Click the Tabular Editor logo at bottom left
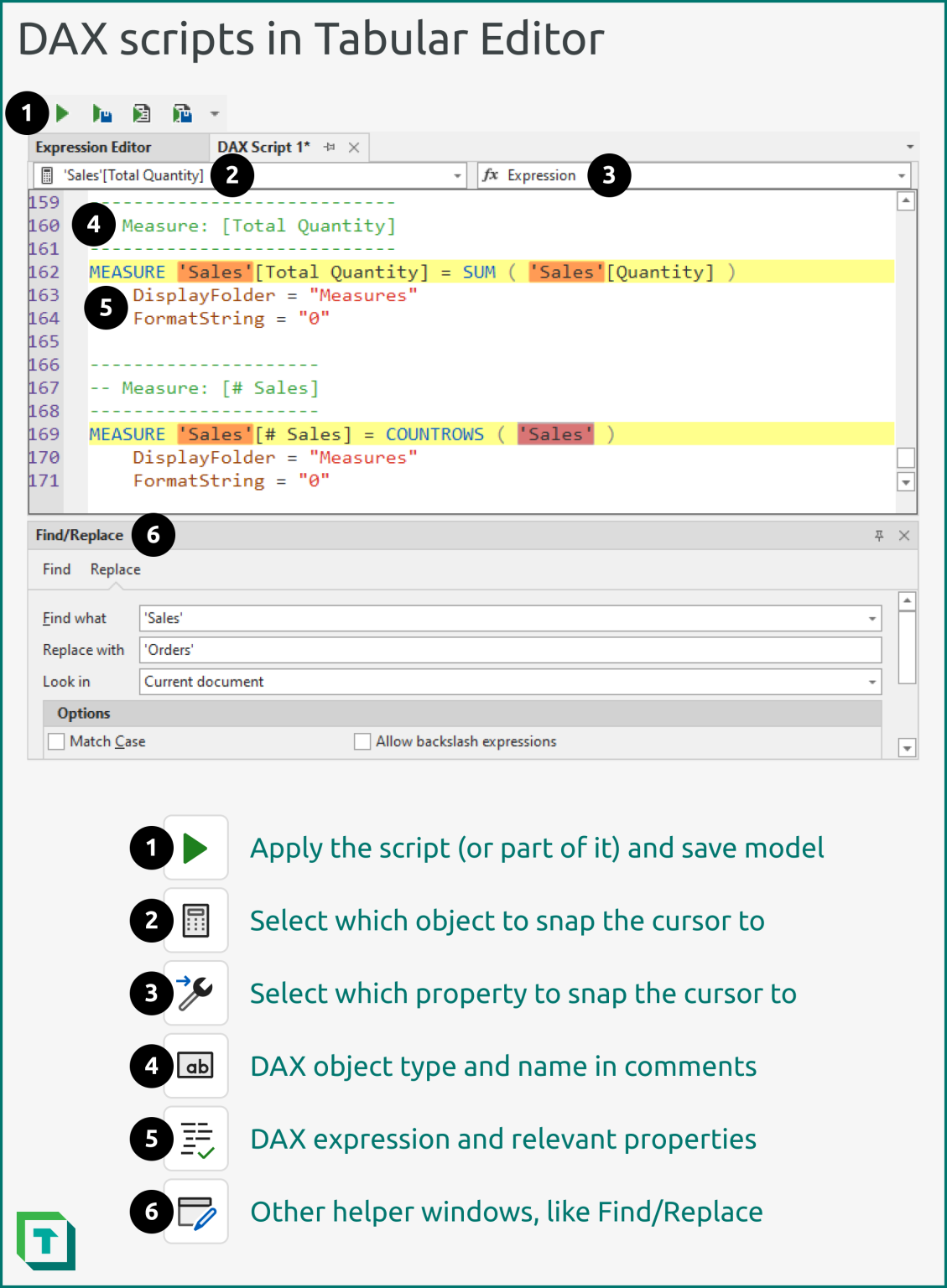This screenshot has width=947, height=1288. click(48, 1240)
